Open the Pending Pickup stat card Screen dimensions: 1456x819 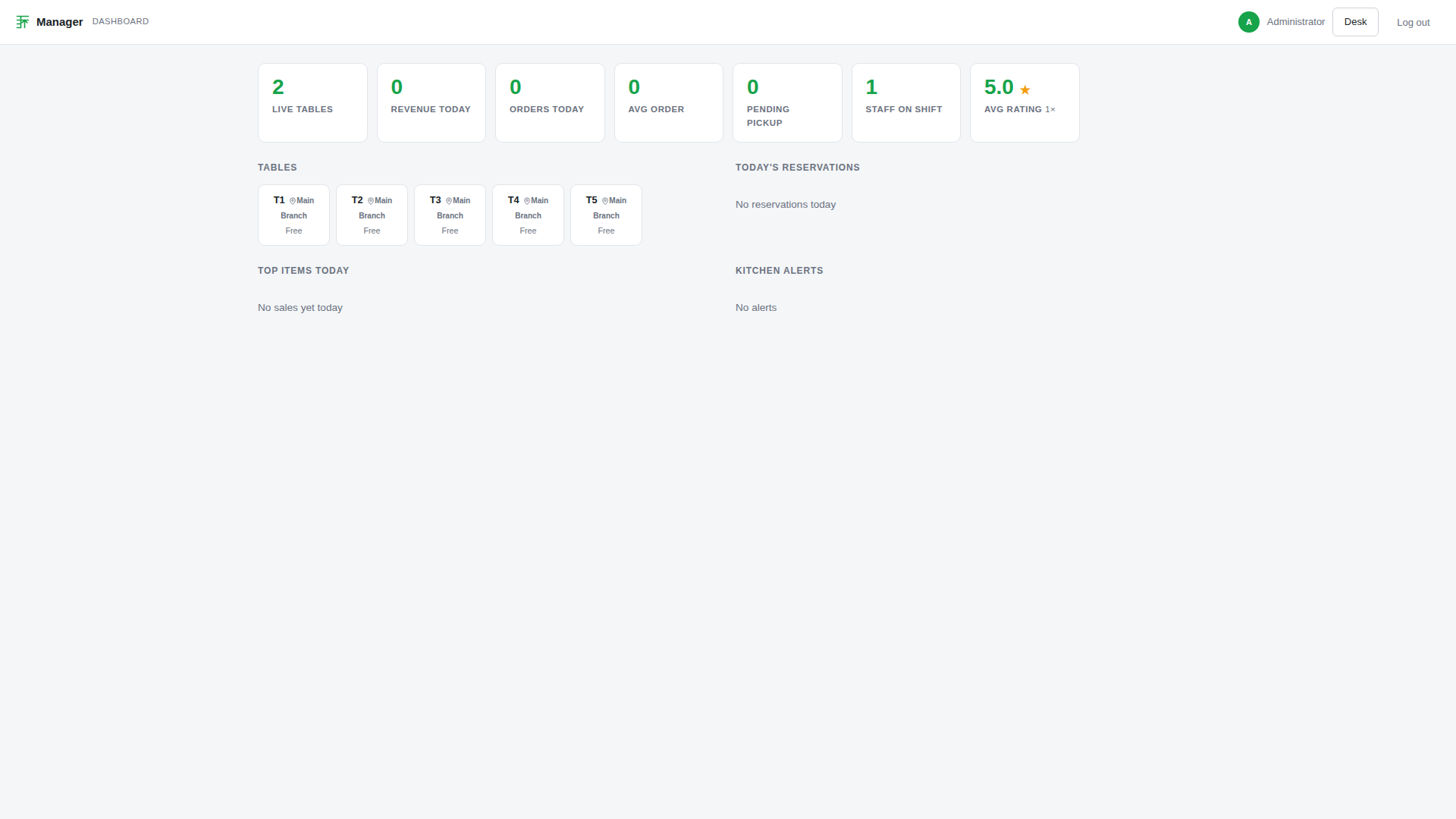tap(787, 102)
